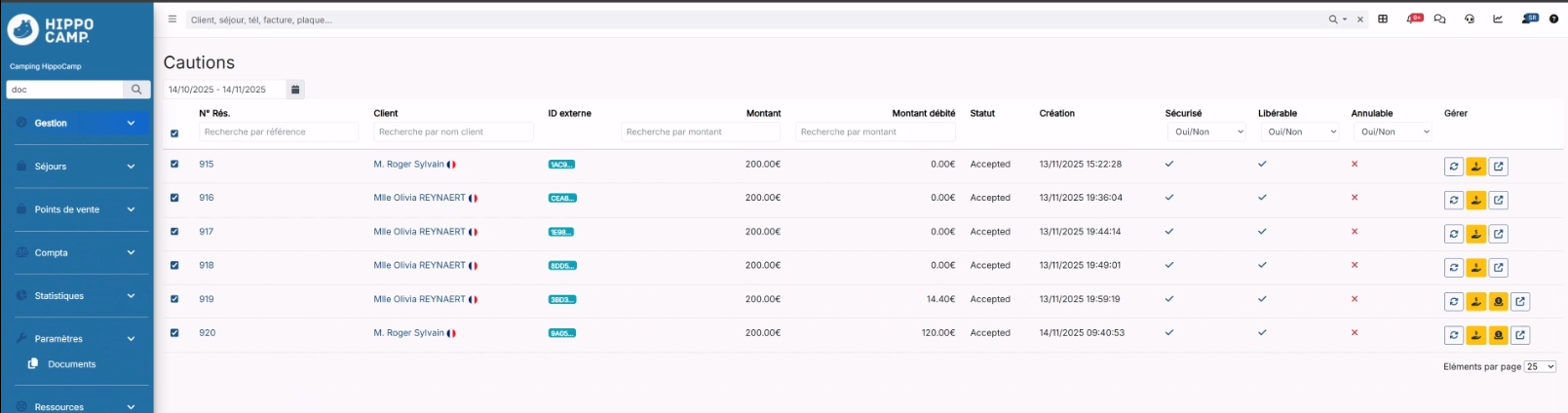Open the Sécurisé Oui/Non filter dropdown
The width and height of the screenshot is (1568, 413).
(x=1206, y=131)
